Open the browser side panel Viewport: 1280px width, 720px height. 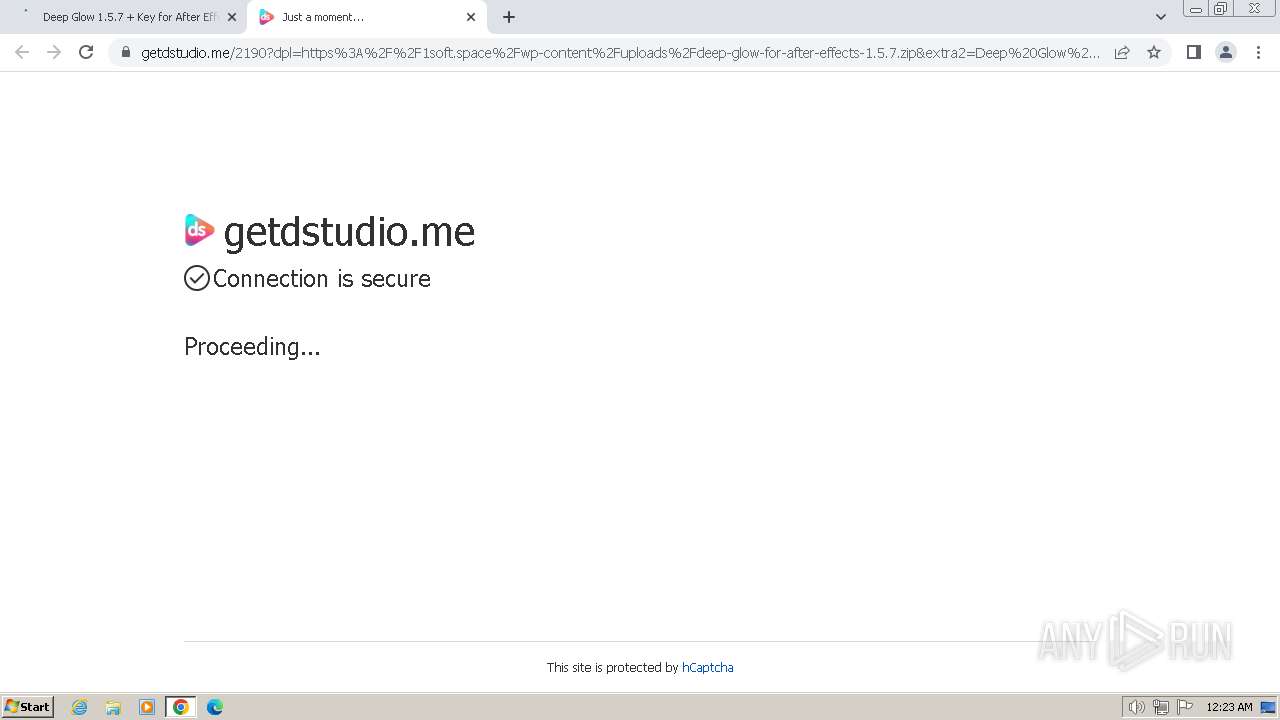click(1193, 52)
